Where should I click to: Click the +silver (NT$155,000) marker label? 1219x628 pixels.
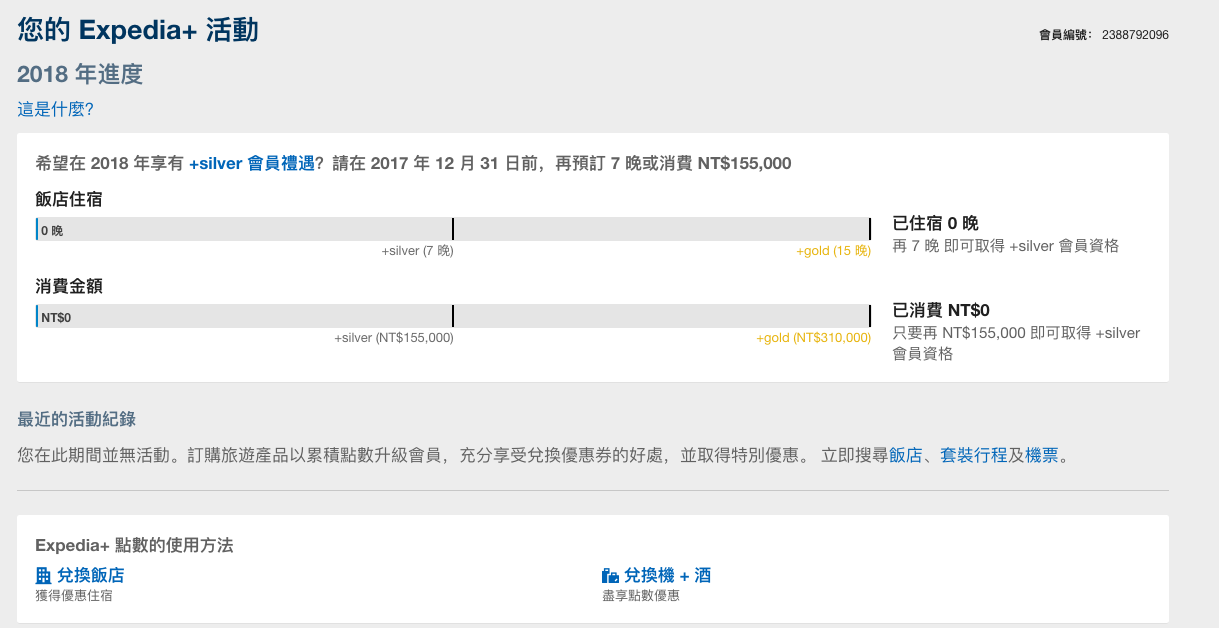click(394, 338)
